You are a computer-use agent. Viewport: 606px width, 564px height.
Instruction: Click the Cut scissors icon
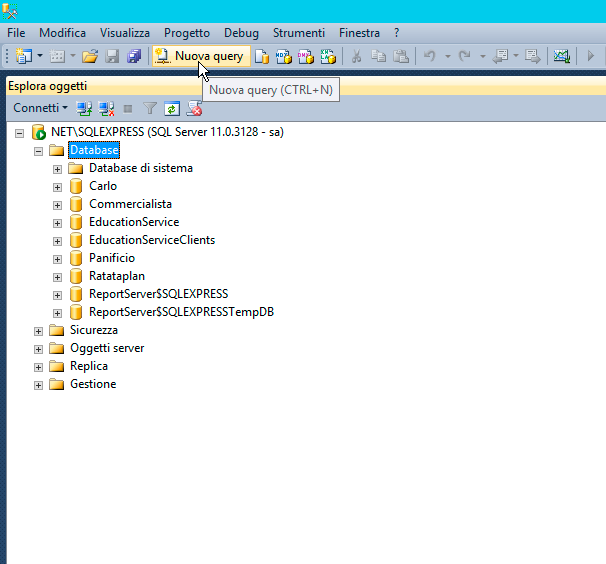click(356, 56)
